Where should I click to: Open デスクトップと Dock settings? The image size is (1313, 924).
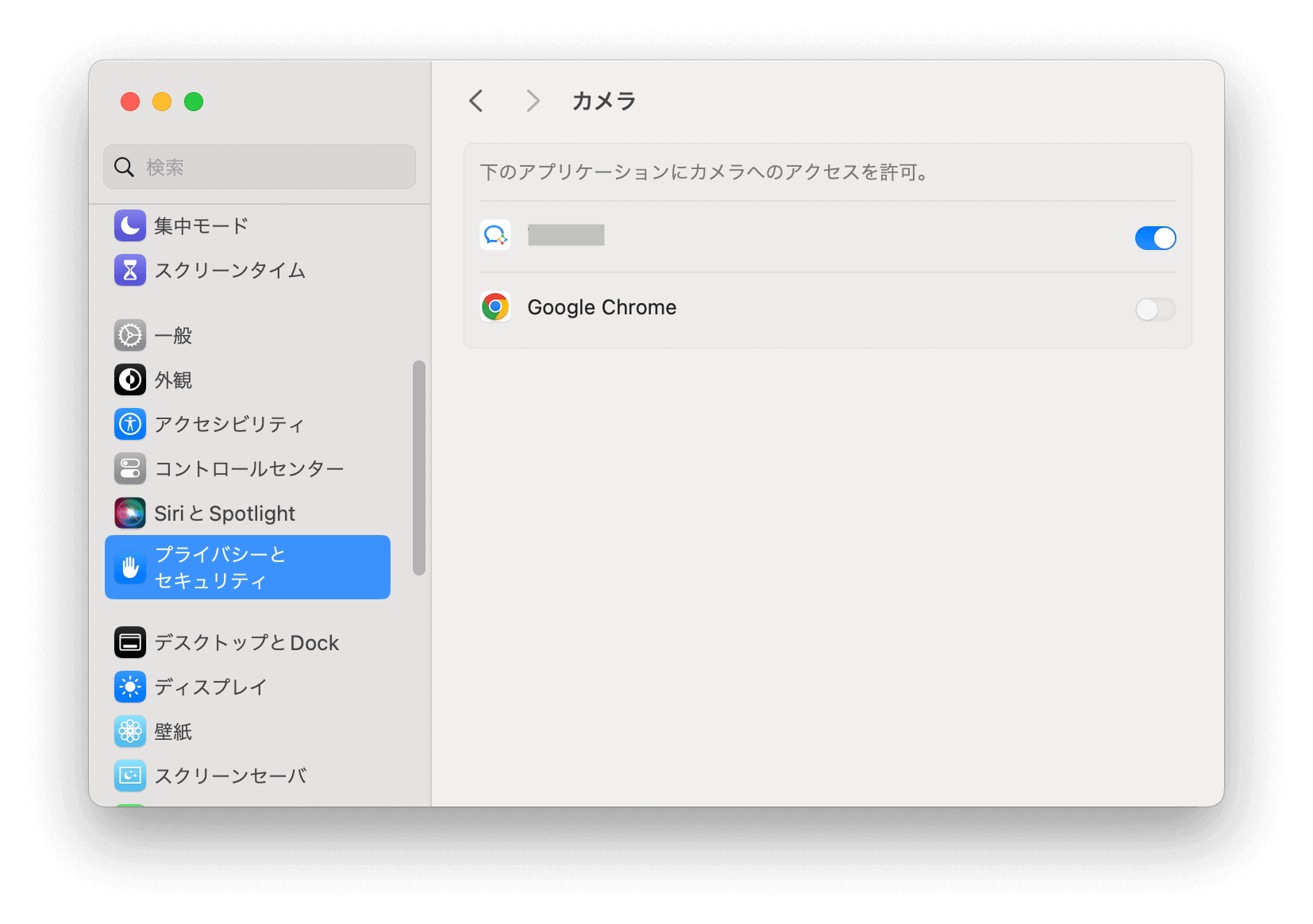[248, 642]
